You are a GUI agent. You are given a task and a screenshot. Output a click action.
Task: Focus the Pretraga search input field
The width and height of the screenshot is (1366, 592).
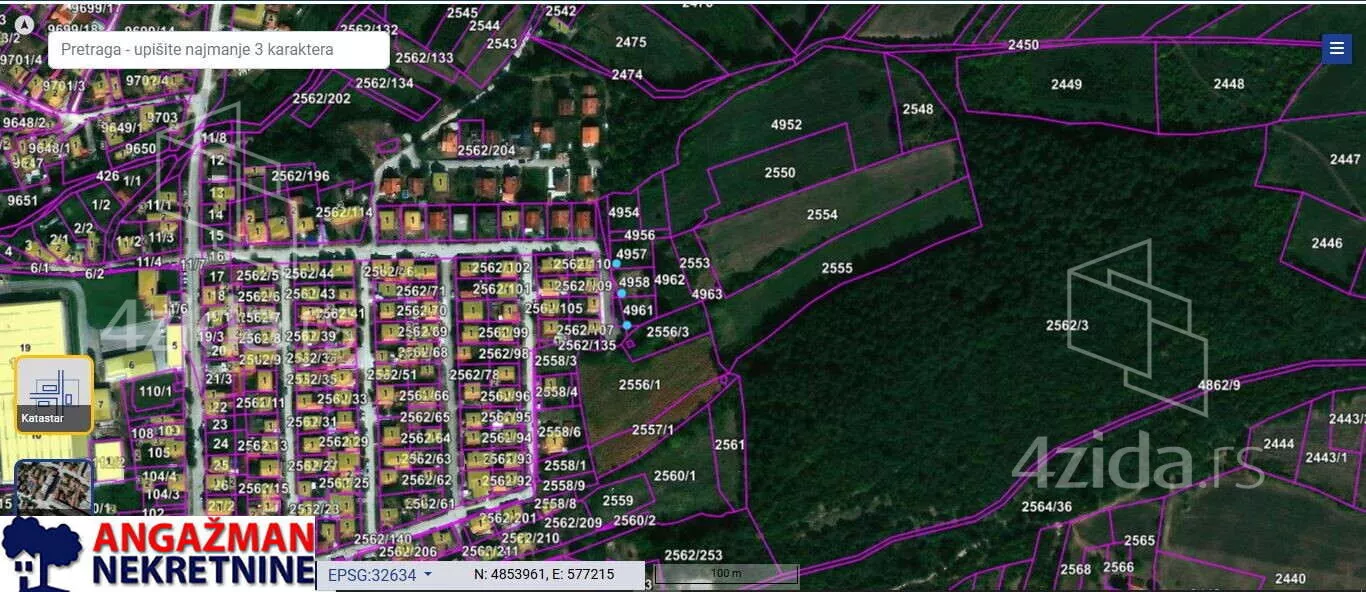[219, 49]
